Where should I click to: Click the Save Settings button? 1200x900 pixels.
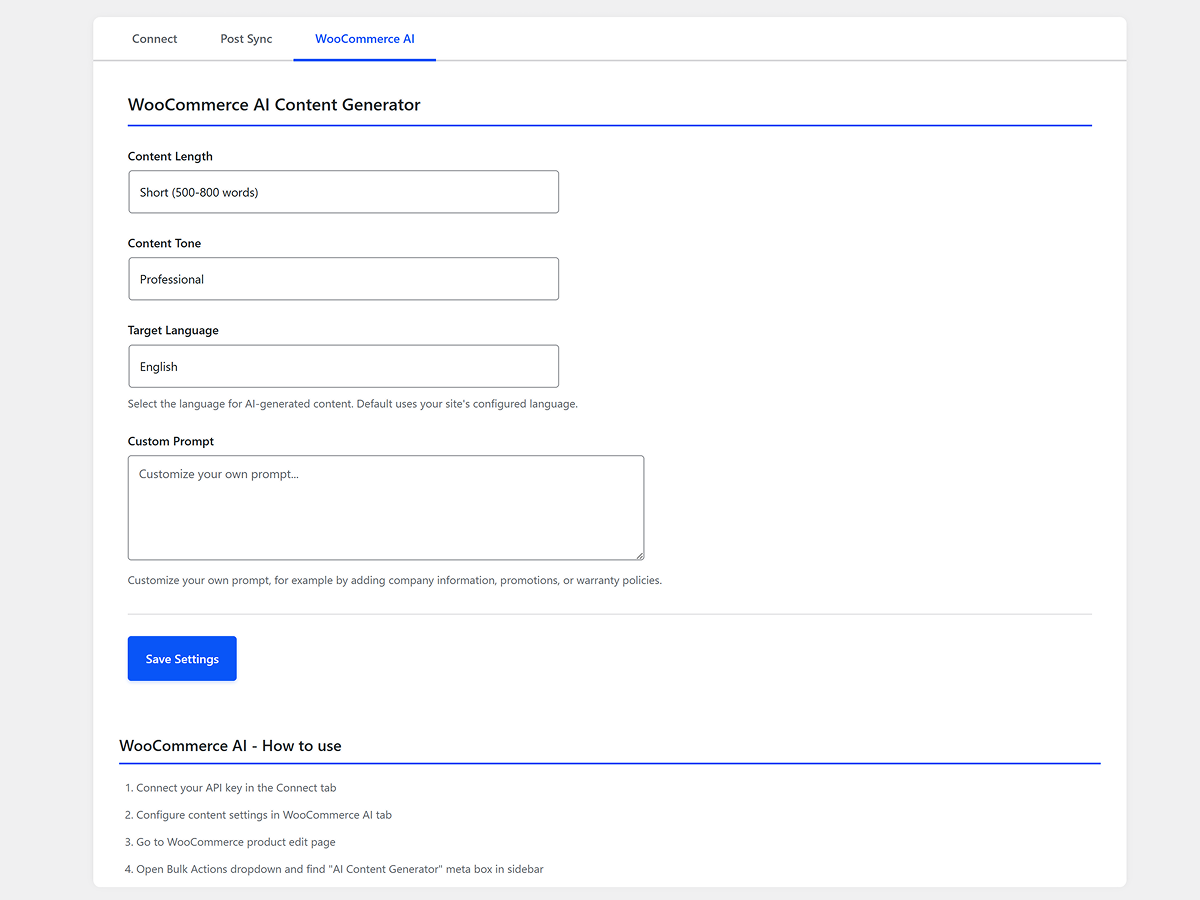tap(182, 659)
